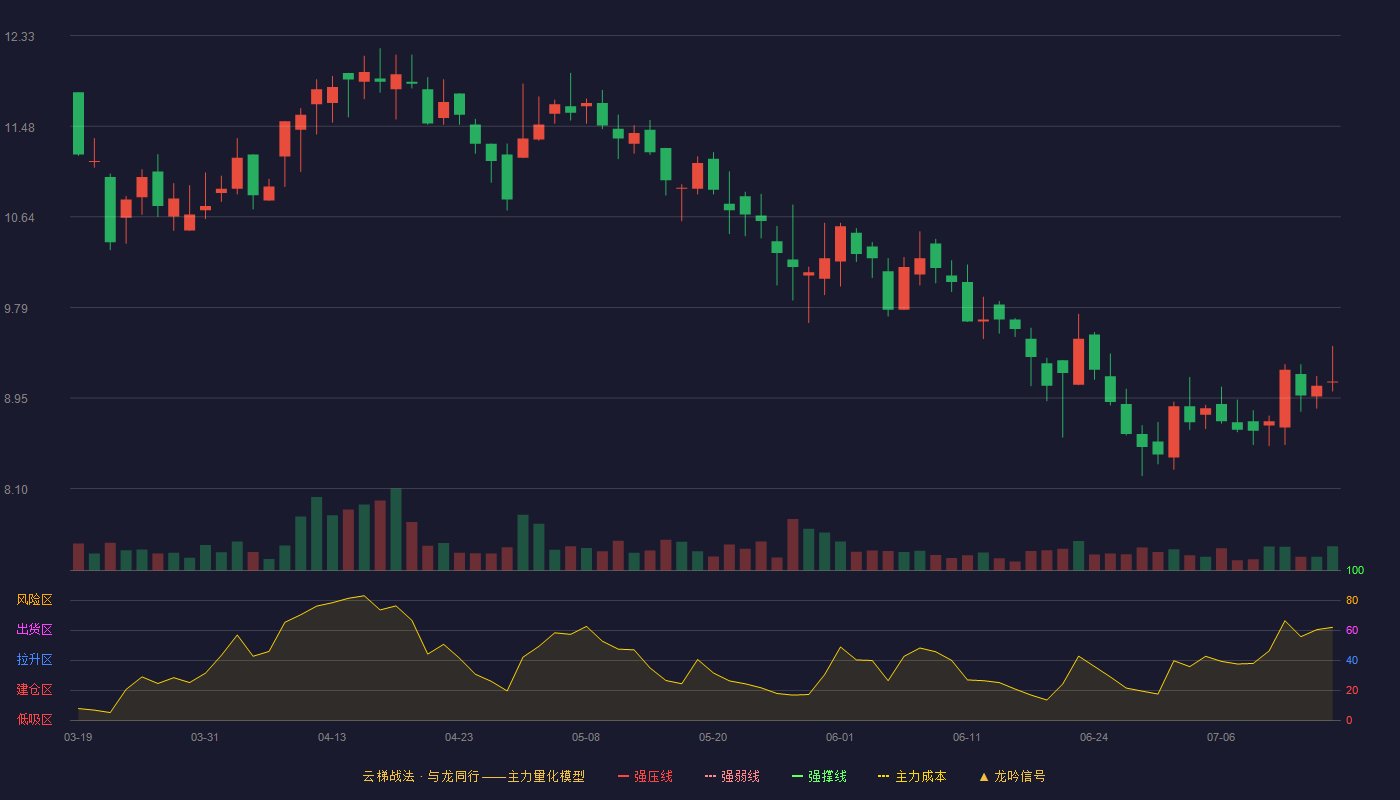Select the 风险区 zone label
Screen dimensions: 1400x800
34,600
